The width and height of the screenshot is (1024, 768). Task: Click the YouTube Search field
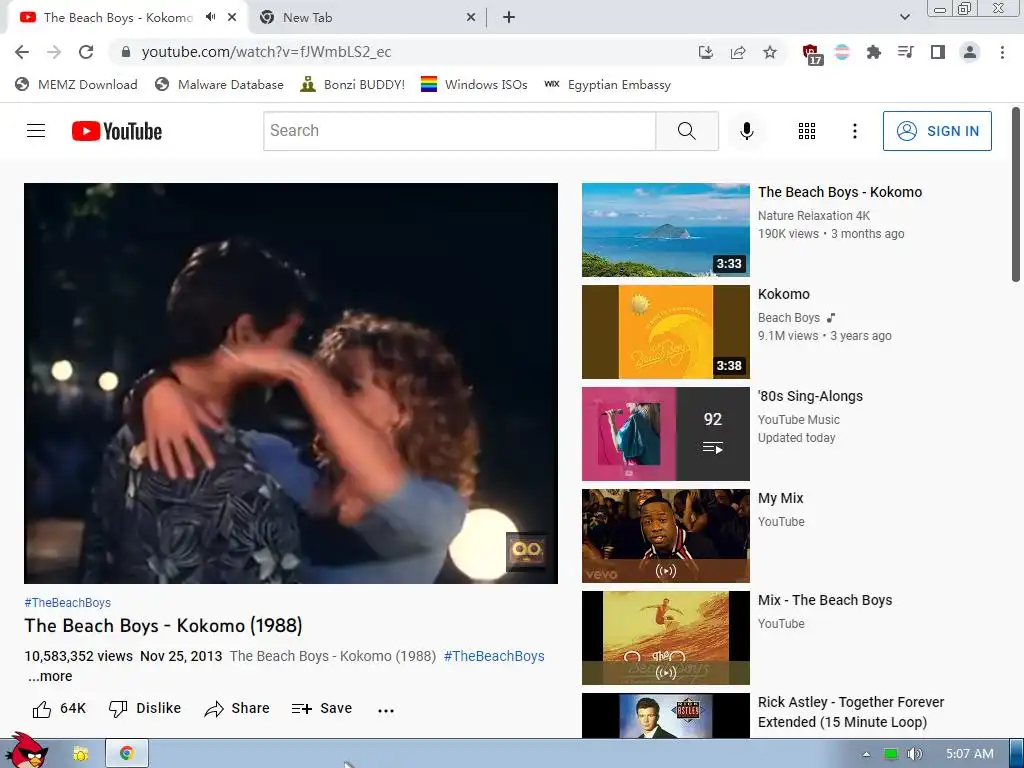point(460,131)
